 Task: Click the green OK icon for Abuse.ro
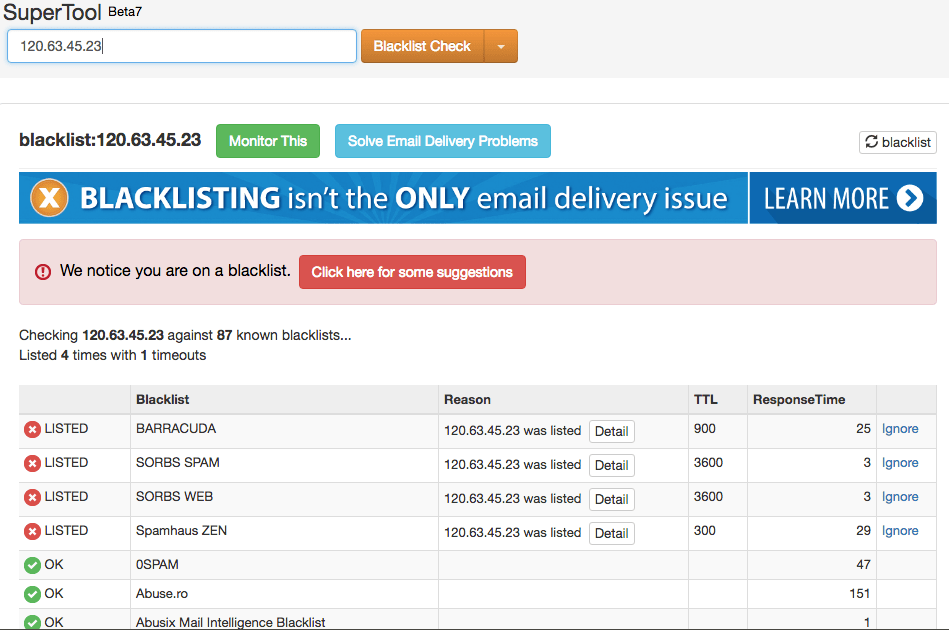point(32,594)
